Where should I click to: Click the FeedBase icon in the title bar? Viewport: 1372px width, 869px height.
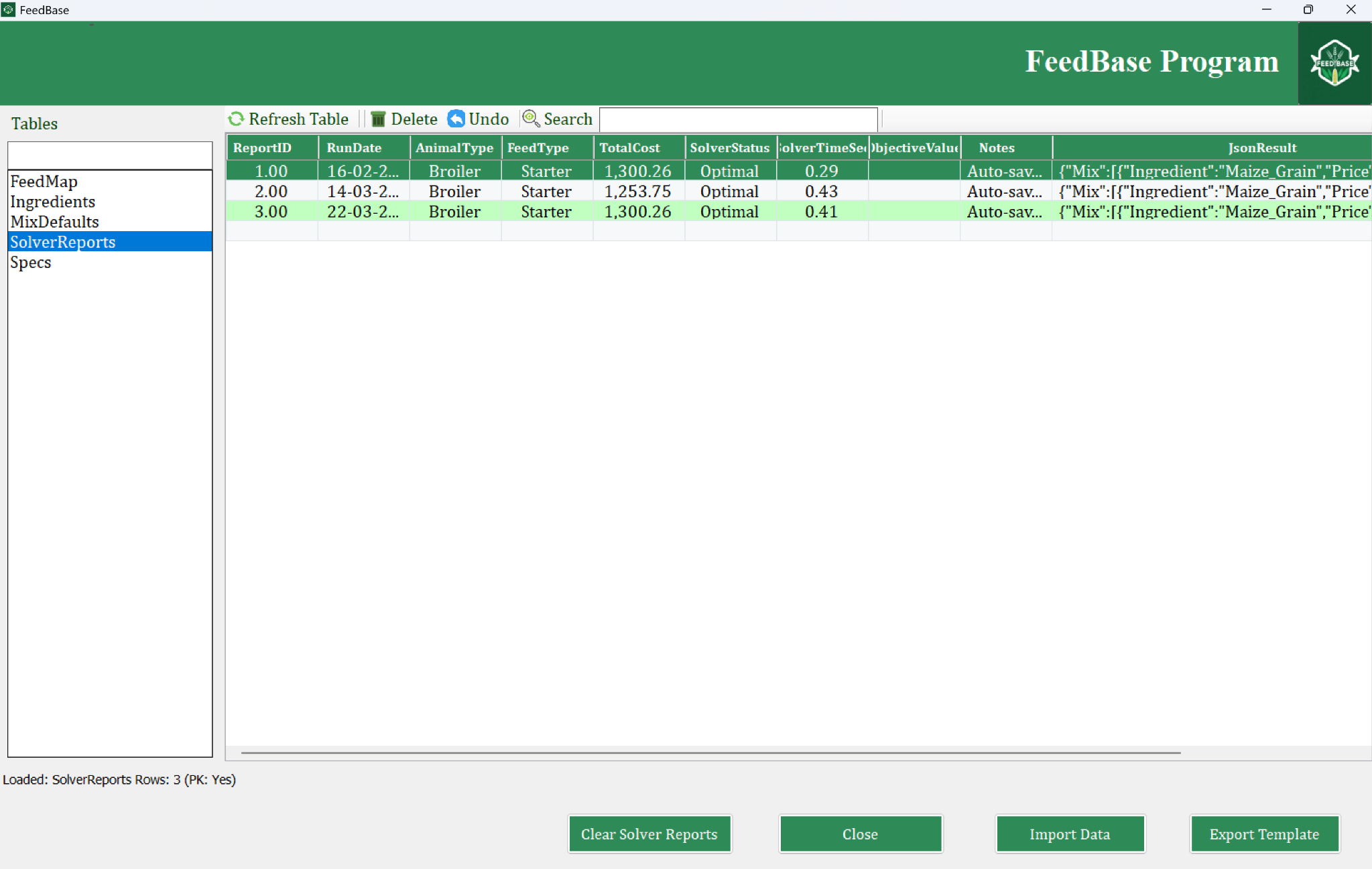point(9,9)
